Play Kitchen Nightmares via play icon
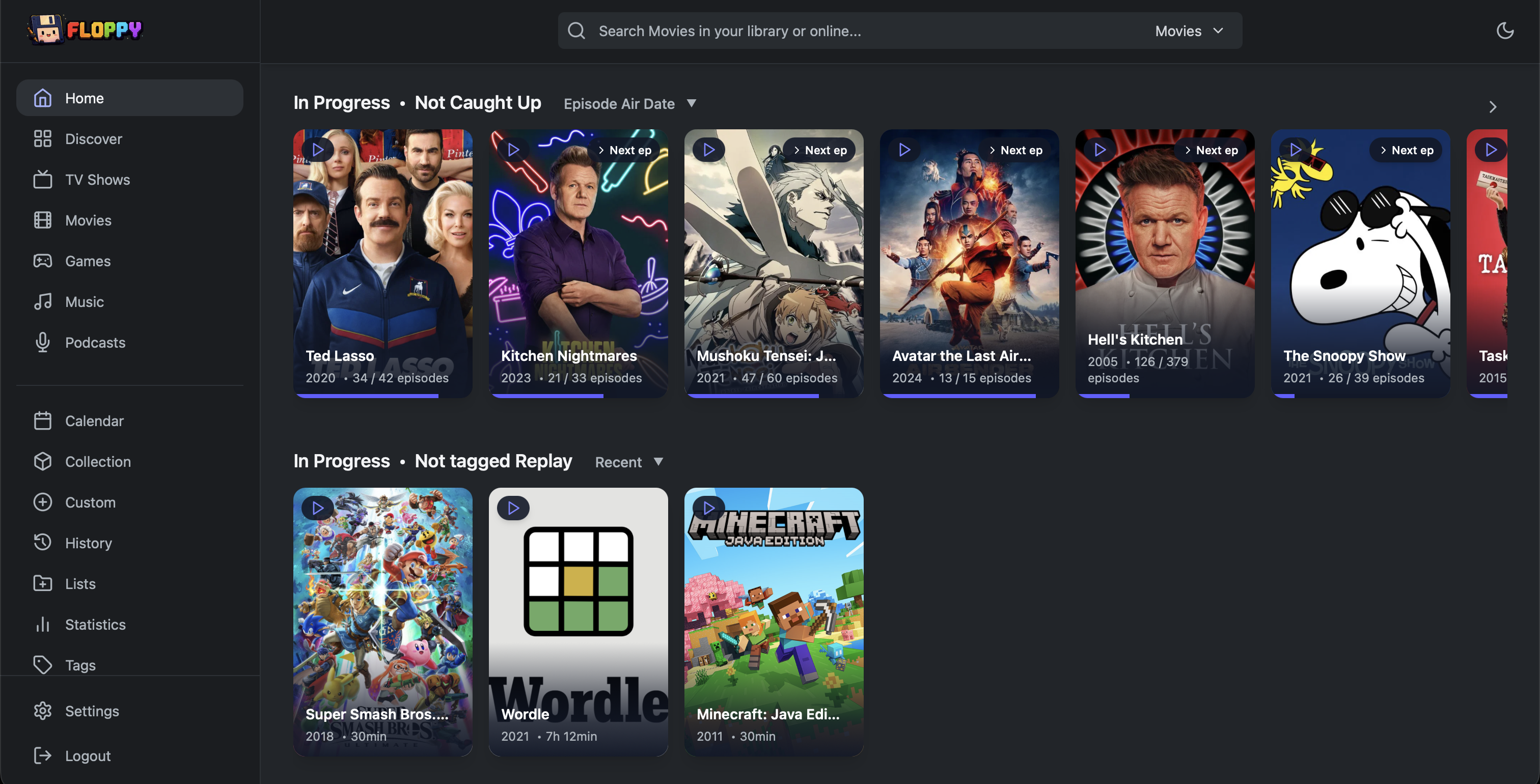The image size is (1540, 784). point(513,149)
